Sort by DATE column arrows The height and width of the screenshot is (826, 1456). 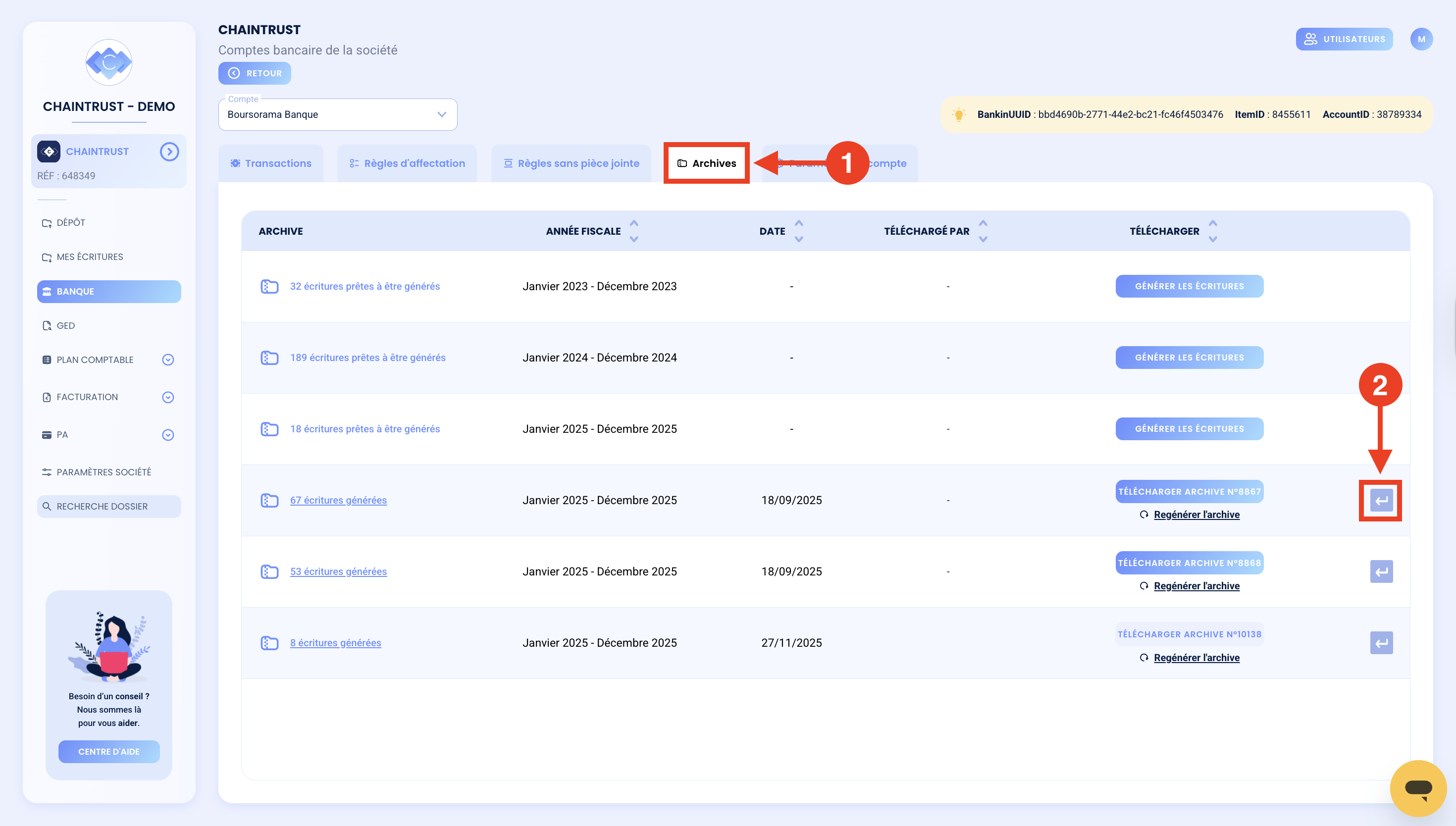pyautogui.click(x=799, y=231)
